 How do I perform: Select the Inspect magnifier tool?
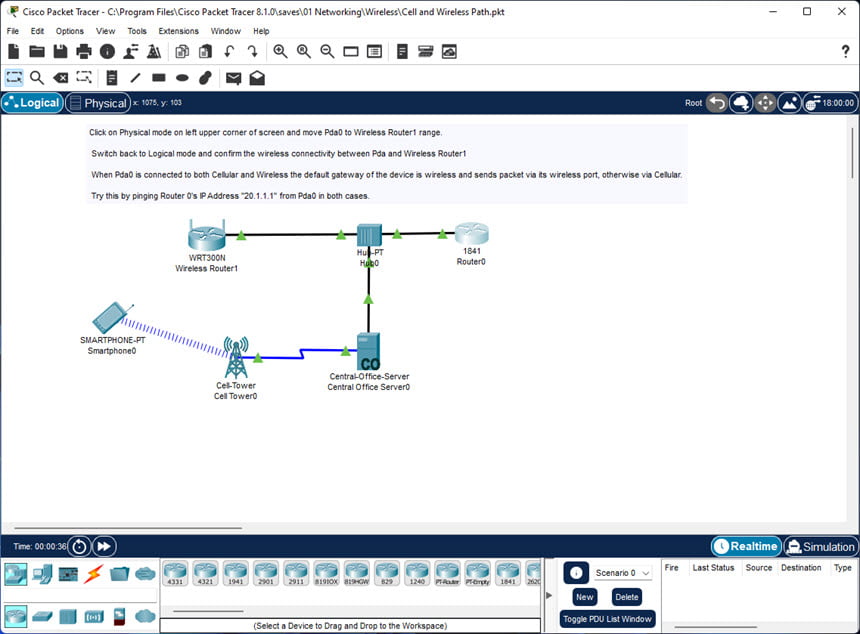pyautogui.click(x=37, y=78)
